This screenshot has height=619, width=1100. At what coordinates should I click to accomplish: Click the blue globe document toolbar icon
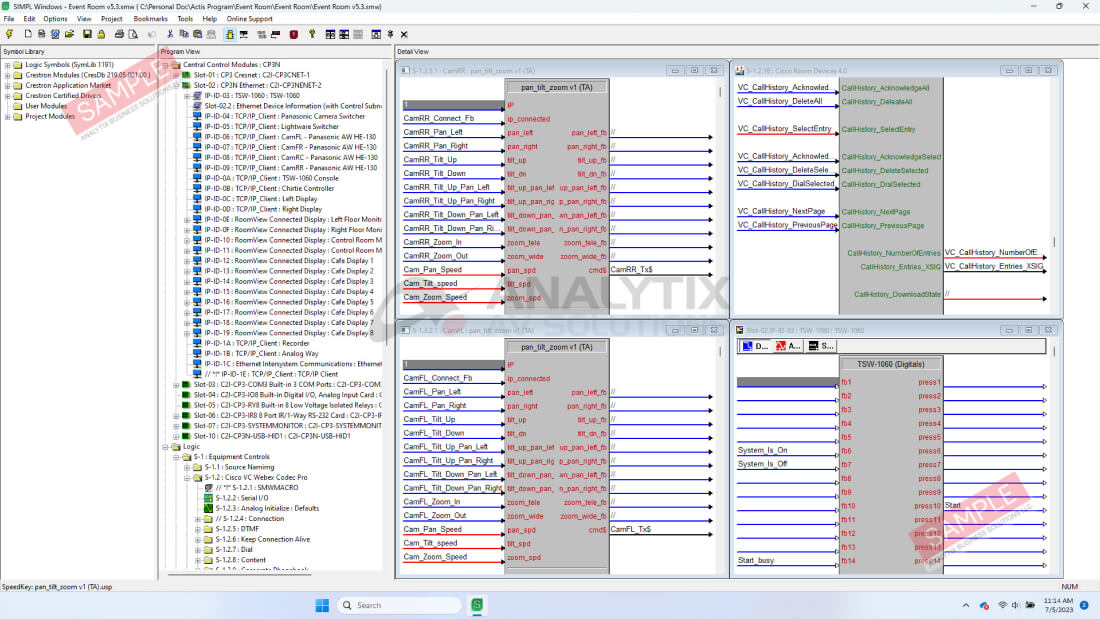(x=55, y=34)
